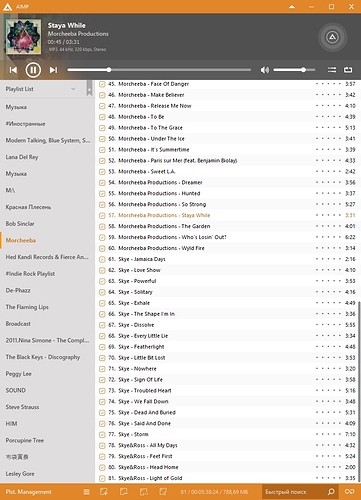Click rating dots for track 65 Exhale
361x500 pixels.
tap(328, 303)
